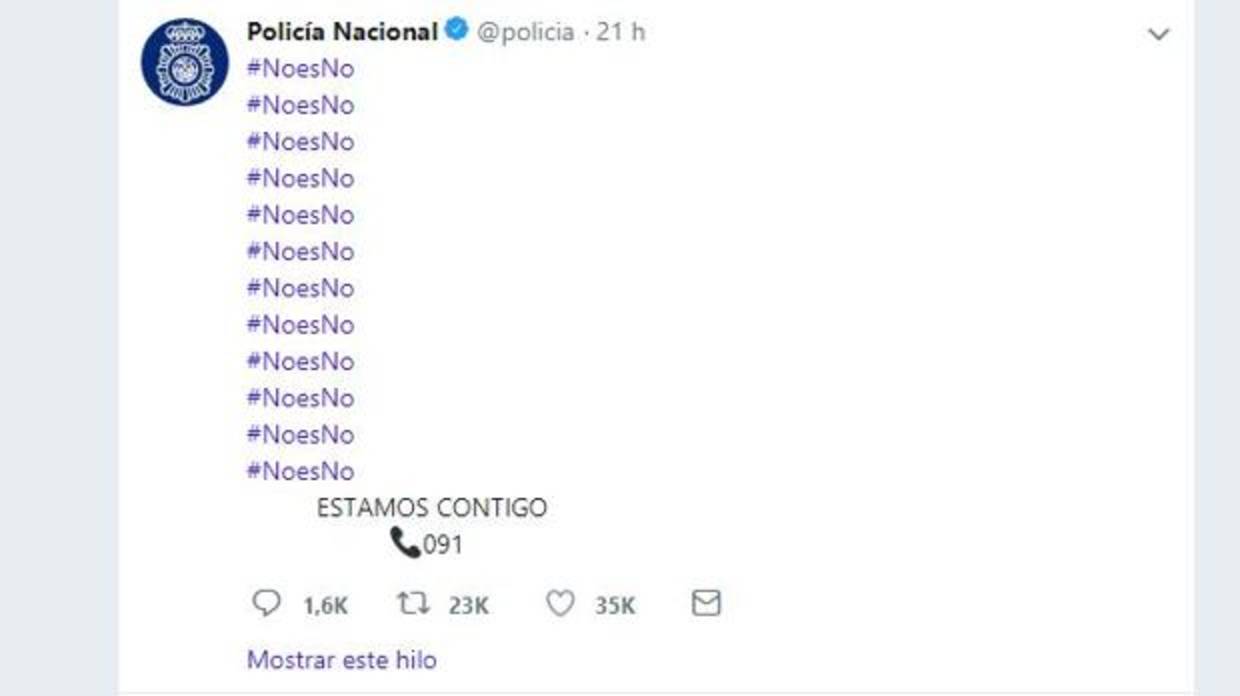This screenshot has width=1240, height=696.
Task: Click the 21 h timestamp
Action: (x=621, y=32)
